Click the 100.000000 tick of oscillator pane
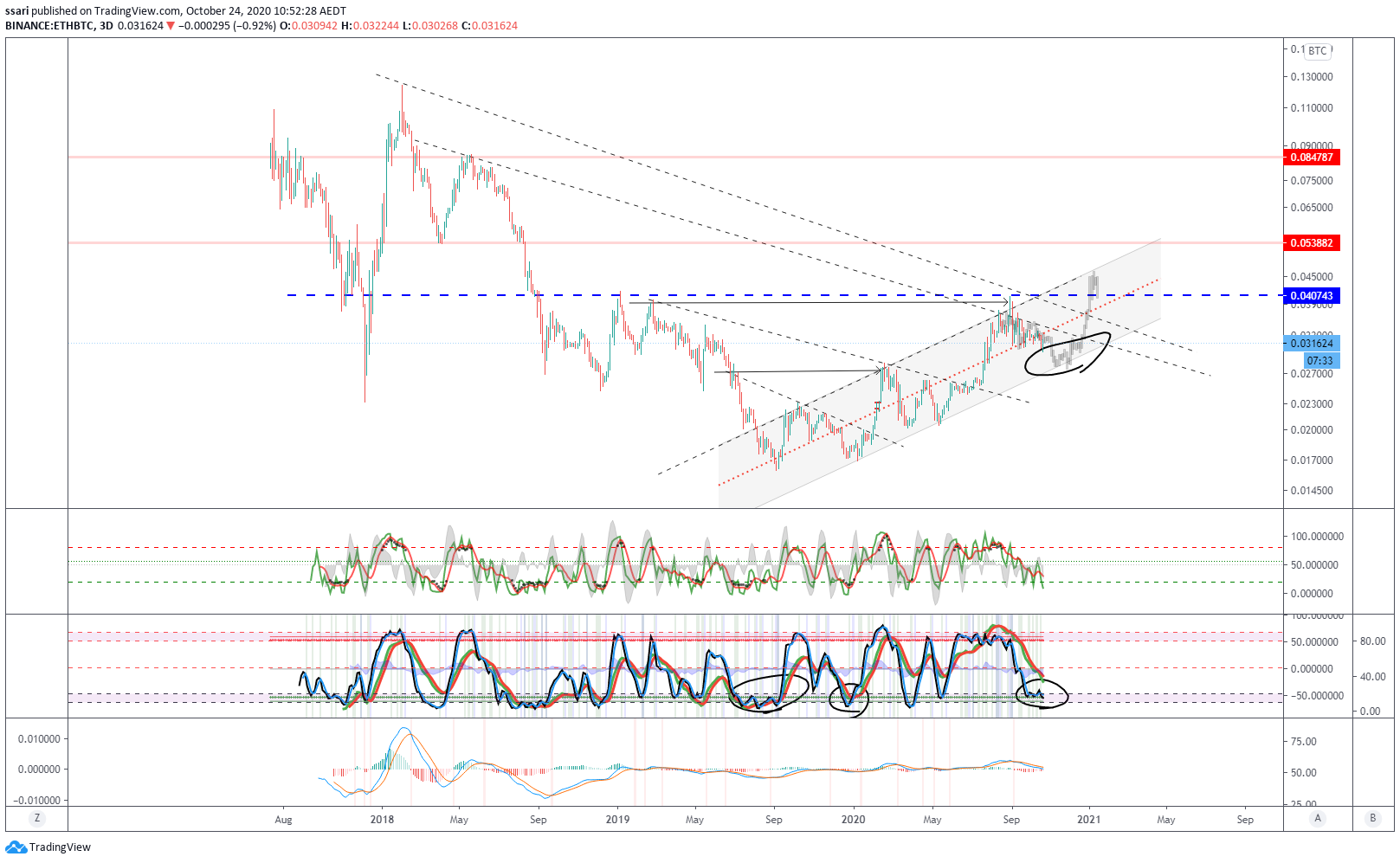The image size is (1400, 863). (1317, 537)
